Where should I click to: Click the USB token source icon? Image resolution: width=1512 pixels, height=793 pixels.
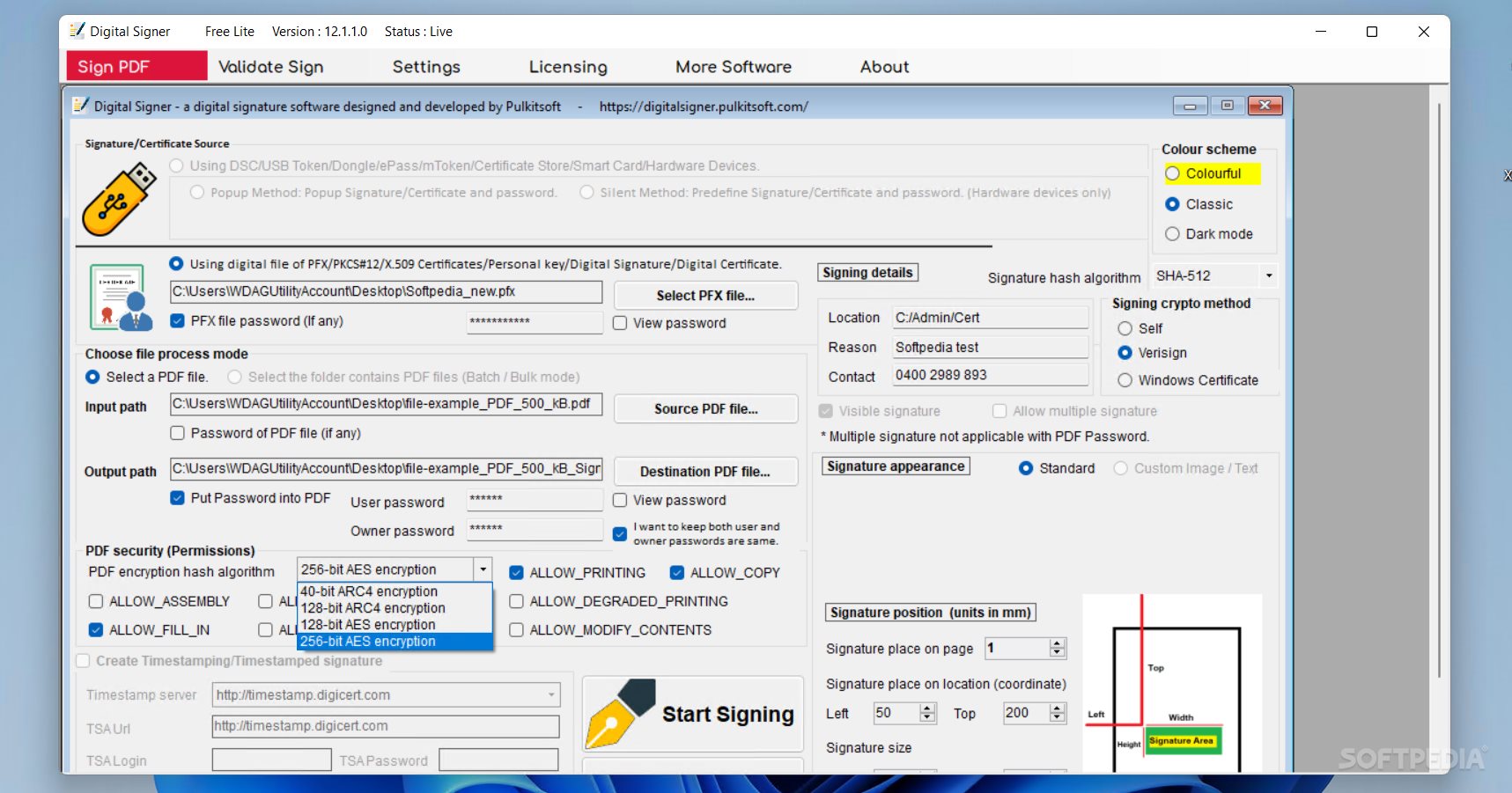click(119, 199)
